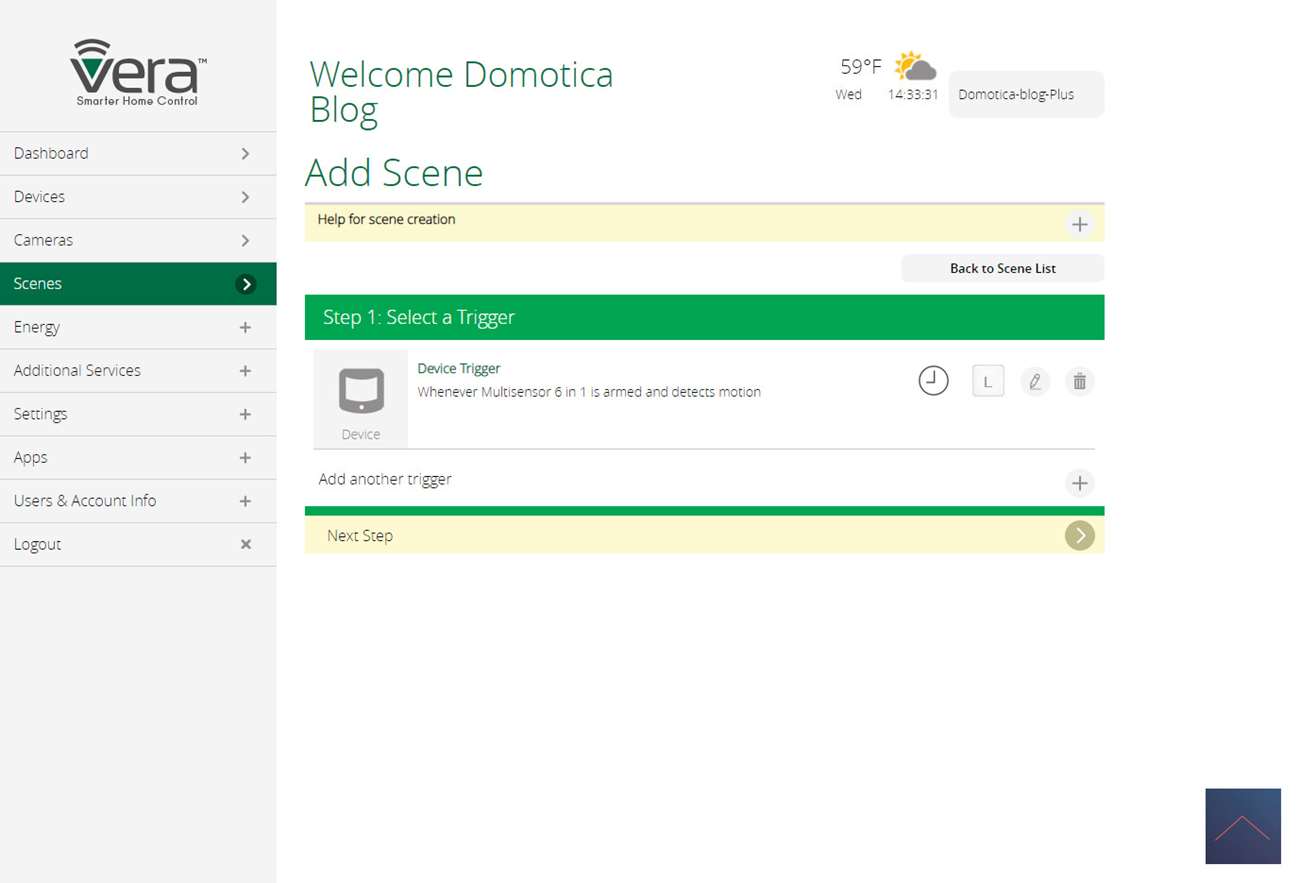
Task: Expand the Settings menu section
Action: [x=245, y=414]
